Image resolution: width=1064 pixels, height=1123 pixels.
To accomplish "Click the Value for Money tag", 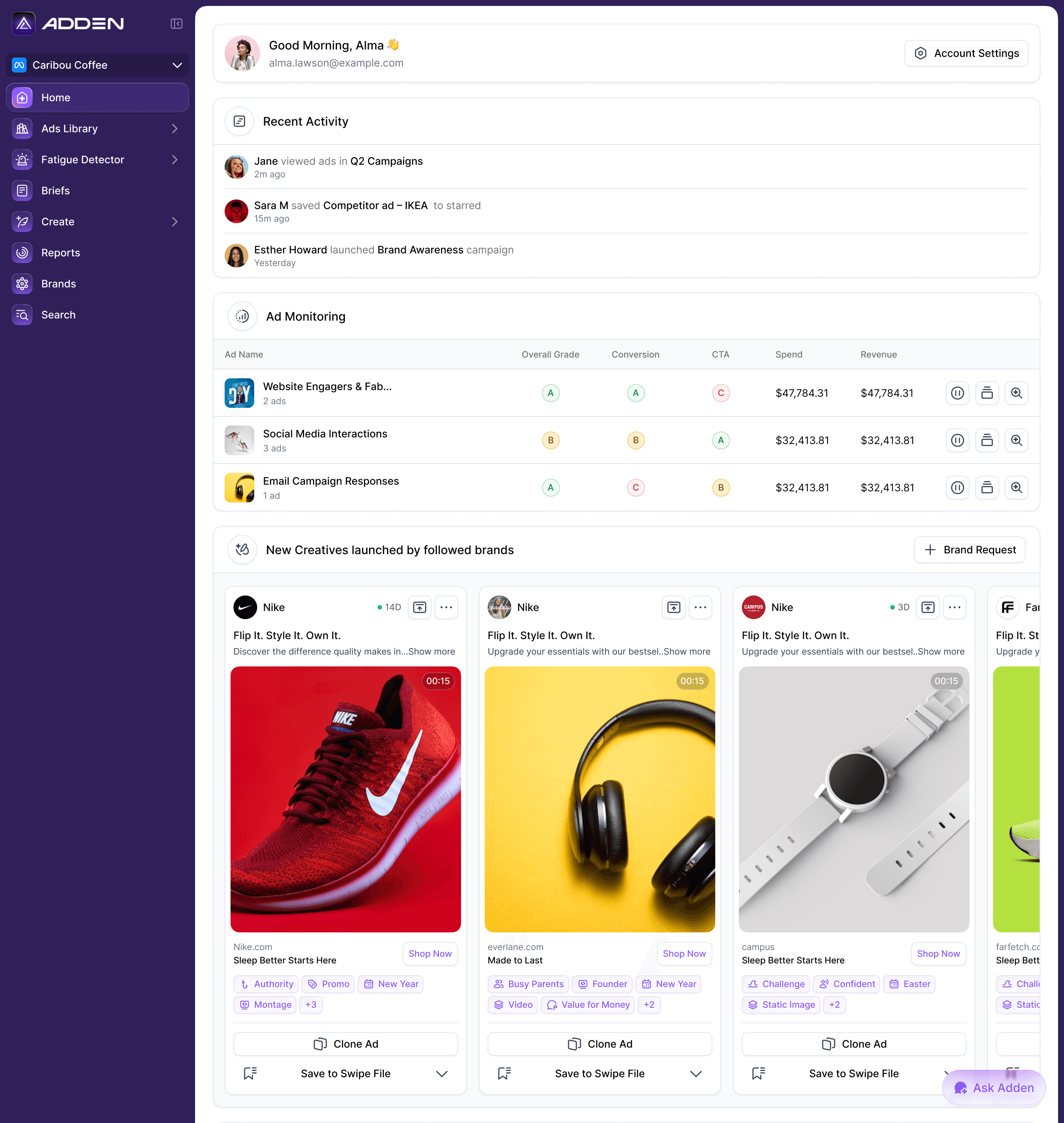I will 587,1005.
